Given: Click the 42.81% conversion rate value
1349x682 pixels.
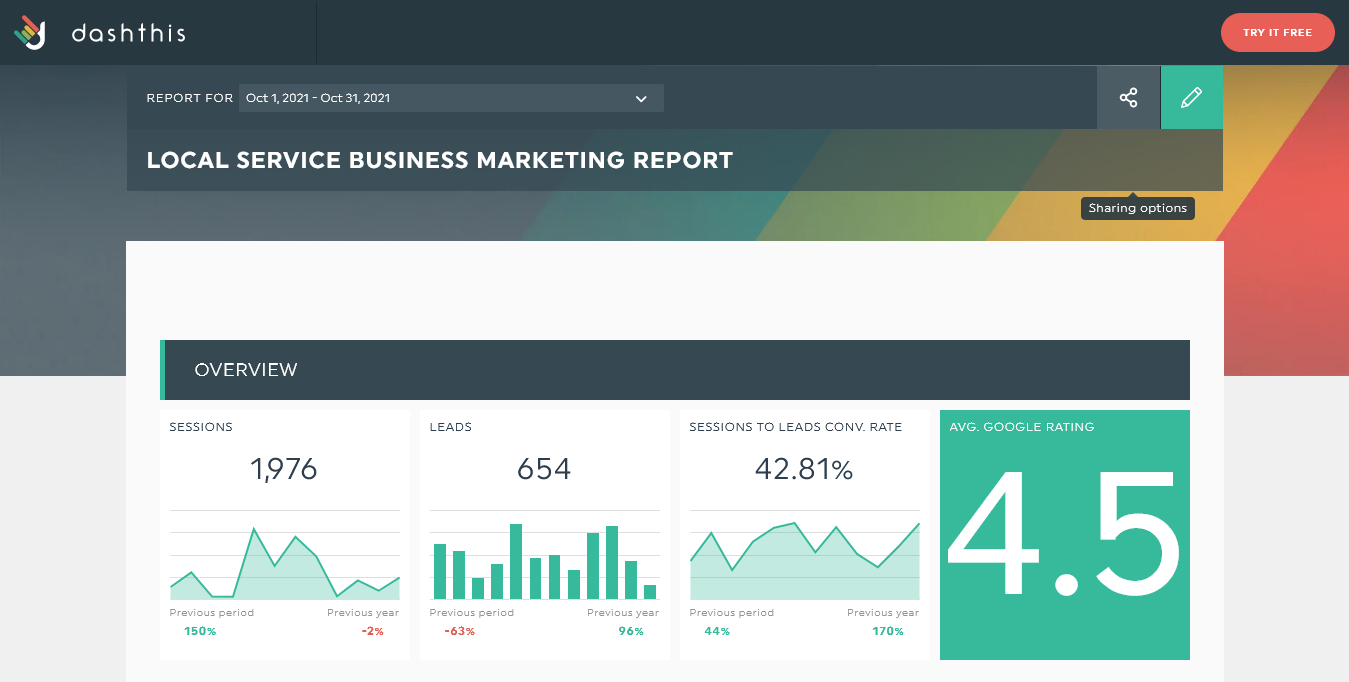Looking at the screenshot, I should click(x=804, y=469).
